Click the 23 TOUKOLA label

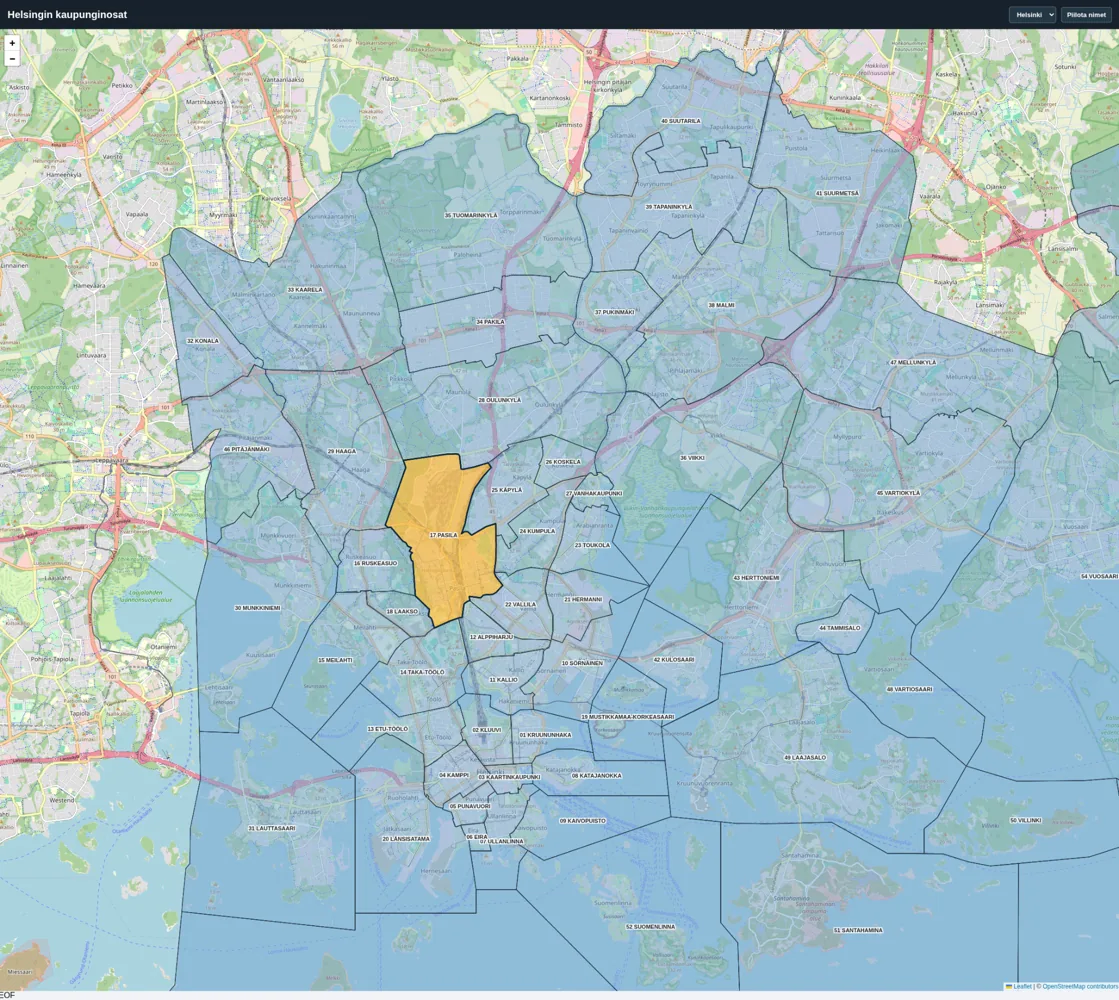click(592, 545)
